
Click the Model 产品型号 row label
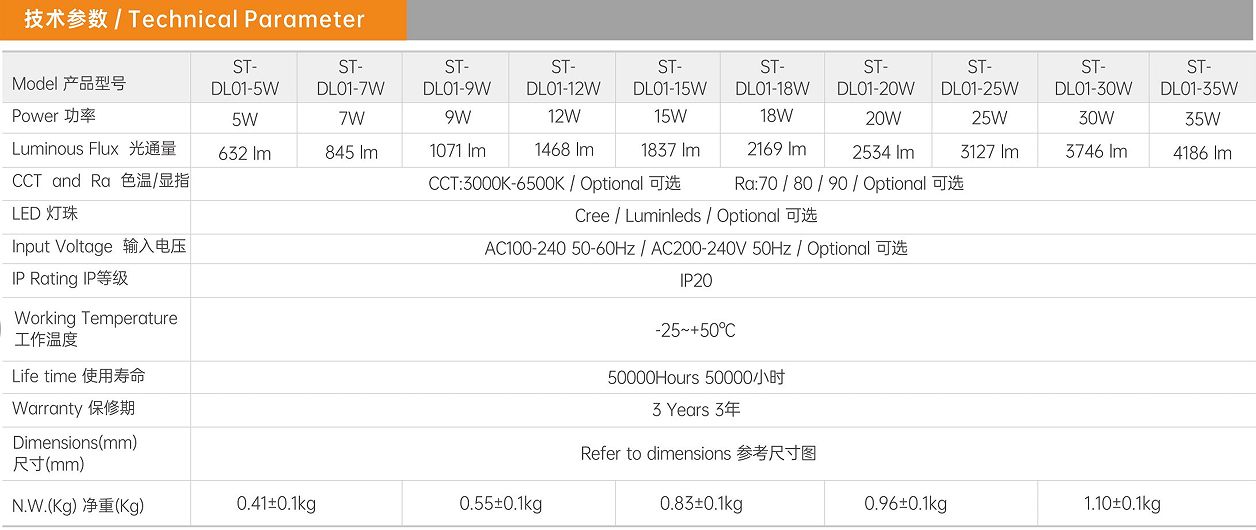(69, 84)
